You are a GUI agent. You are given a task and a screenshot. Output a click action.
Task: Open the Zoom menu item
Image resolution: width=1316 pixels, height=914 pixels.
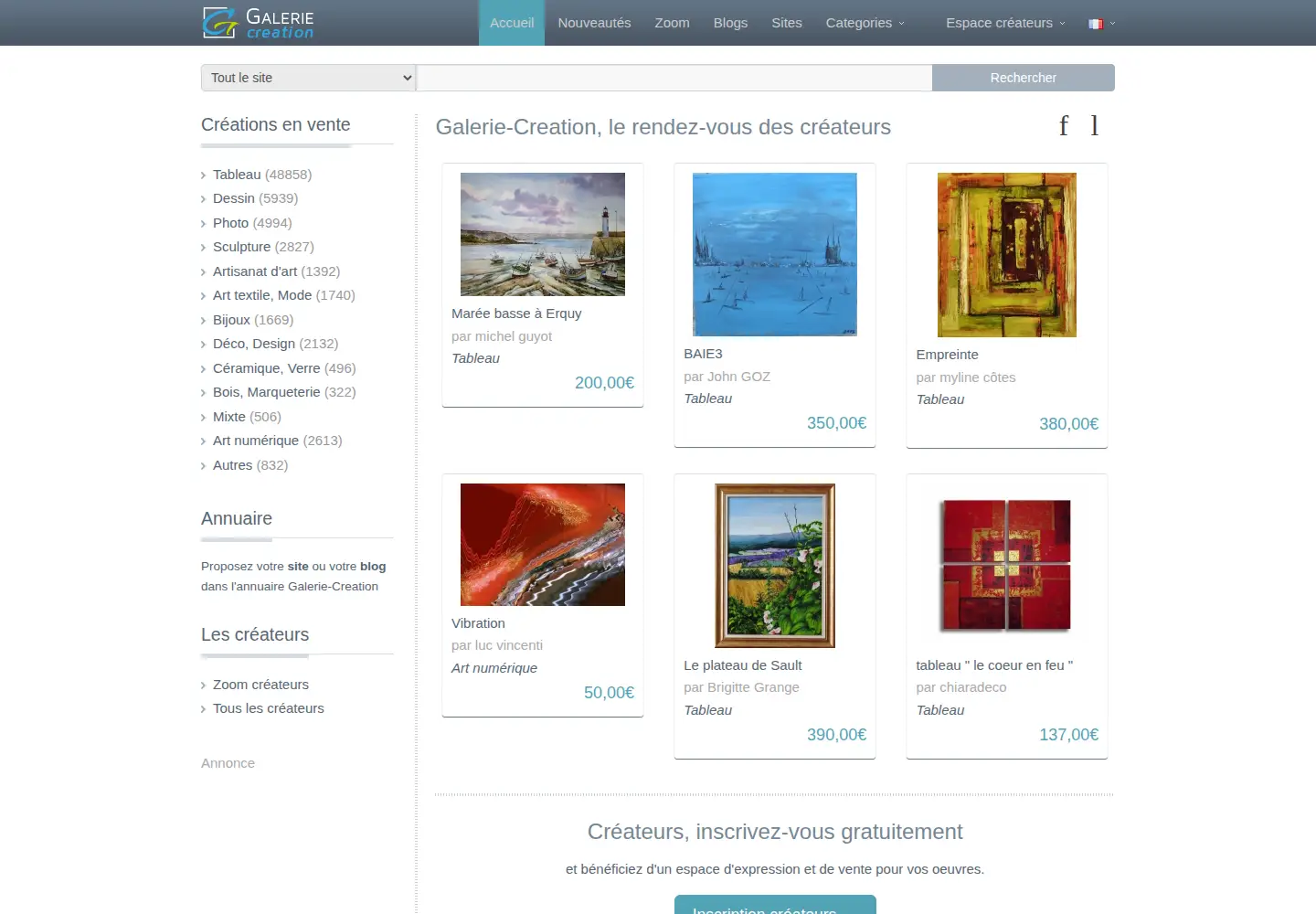[x=672, y=23]
